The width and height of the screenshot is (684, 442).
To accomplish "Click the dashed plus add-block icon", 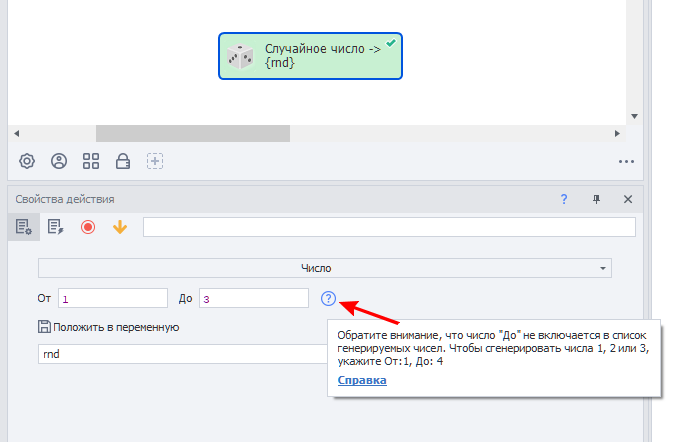I will pyautogui.click(x=155, y=161).
